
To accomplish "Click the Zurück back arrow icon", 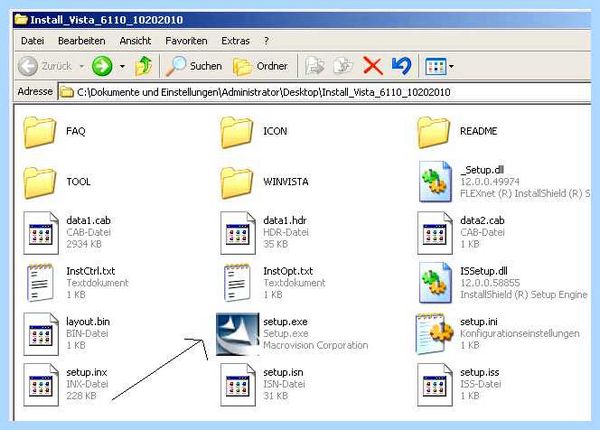I will coord(28,66).
